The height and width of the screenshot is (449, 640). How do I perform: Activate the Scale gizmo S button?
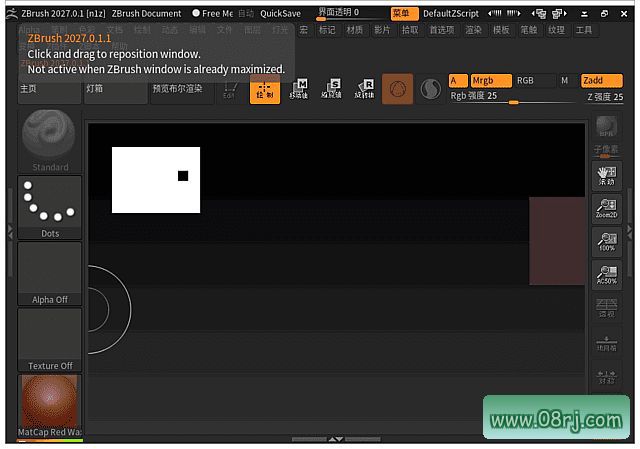pos(331,89)
